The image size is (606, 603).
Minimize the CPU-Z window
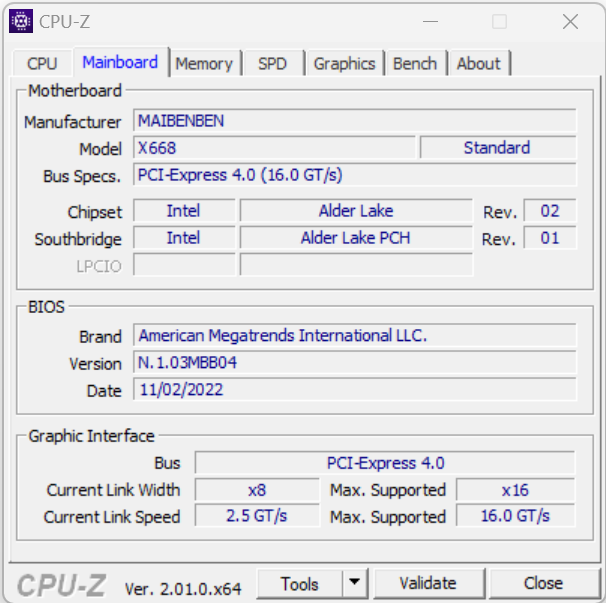pyautogui.click(x=430, y=22)
